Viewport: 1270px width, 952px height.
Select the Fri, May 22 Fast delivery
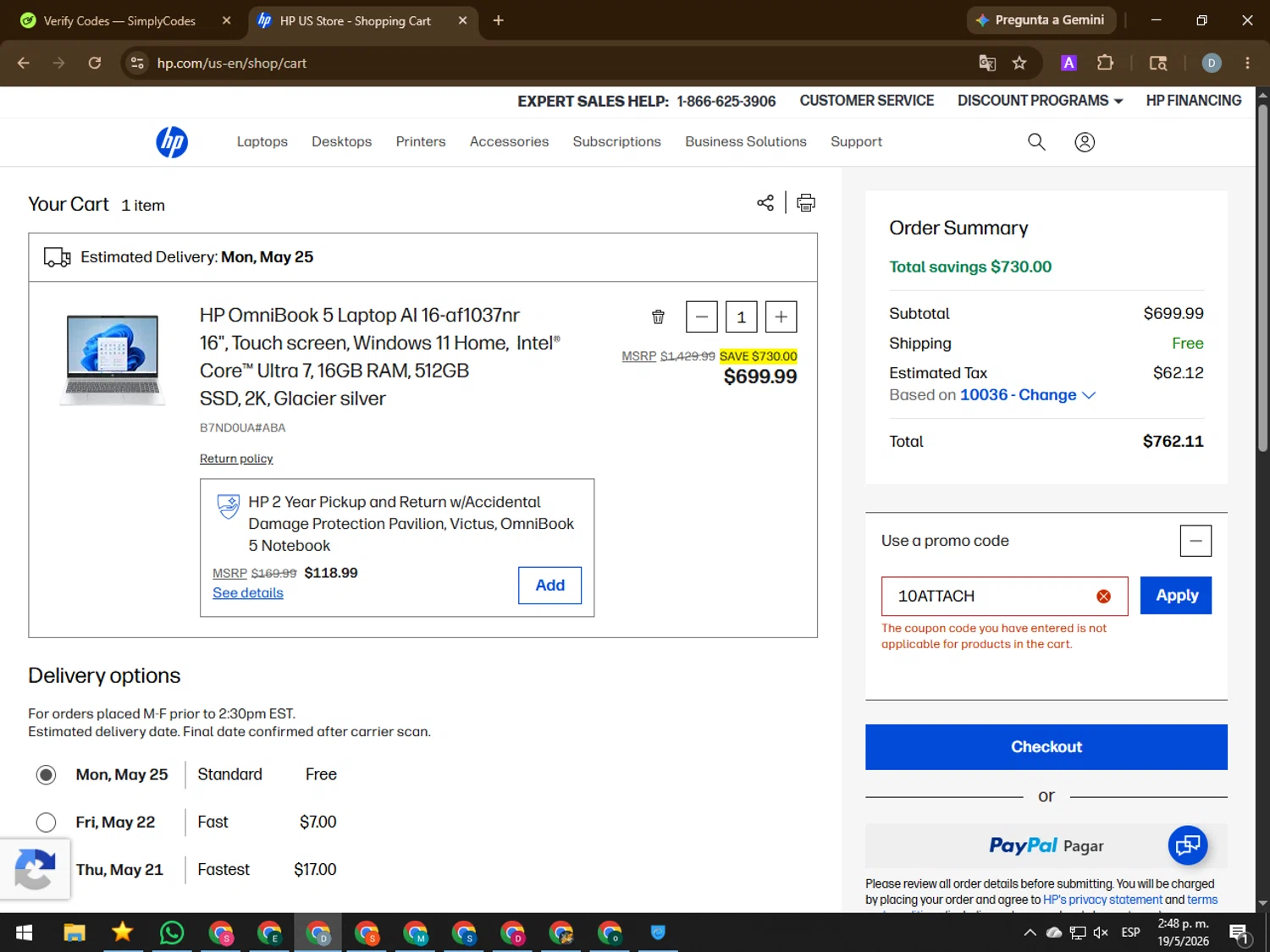coord(46,823)
